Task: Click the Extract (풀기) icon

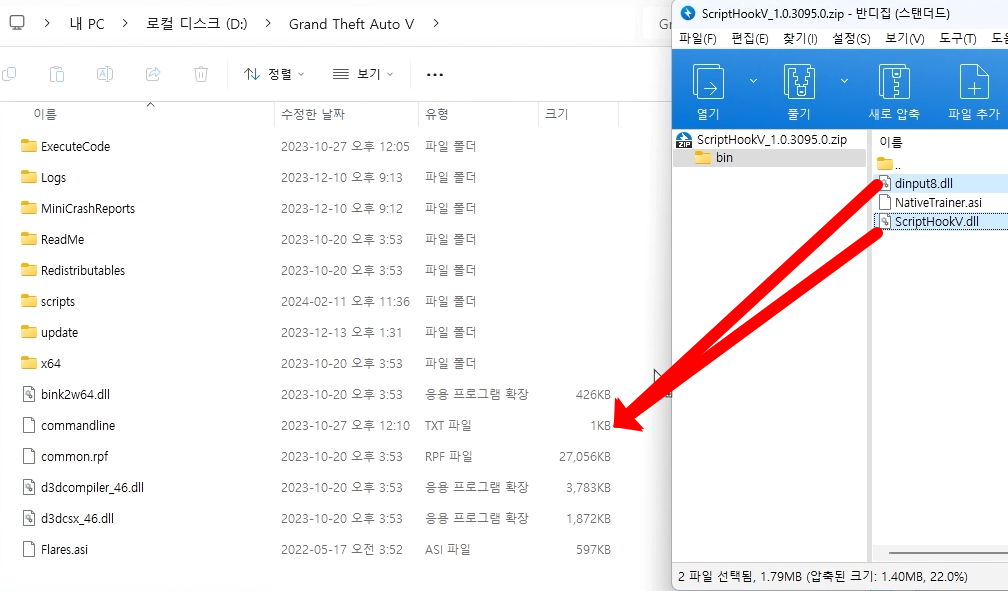Action: click(x=798, y=82)
